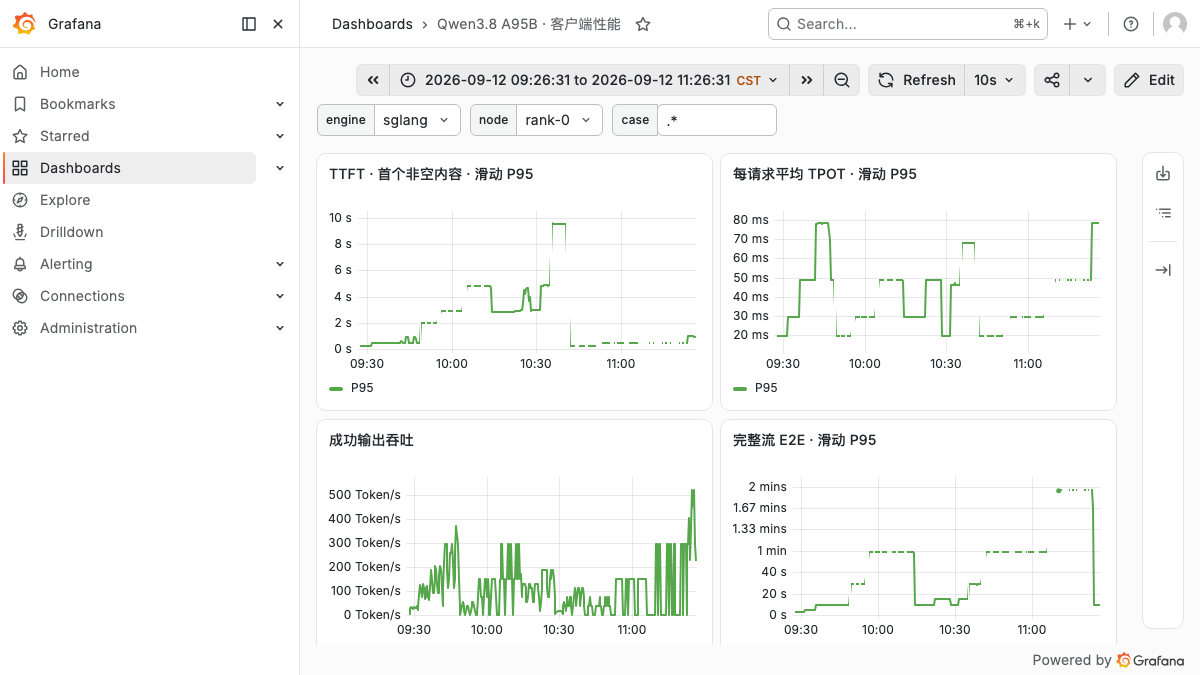Open the share options dropdown arrow
Image resolution: width=1200 pixels, height=675 pixels.
tap(1088, 80)
